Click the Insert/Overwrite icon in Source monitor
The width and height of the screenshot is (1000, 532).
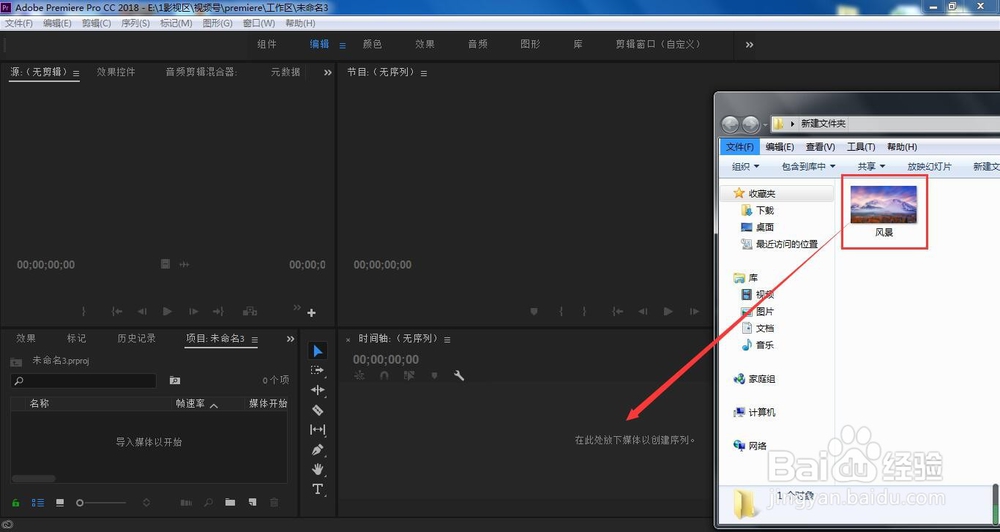249,311
